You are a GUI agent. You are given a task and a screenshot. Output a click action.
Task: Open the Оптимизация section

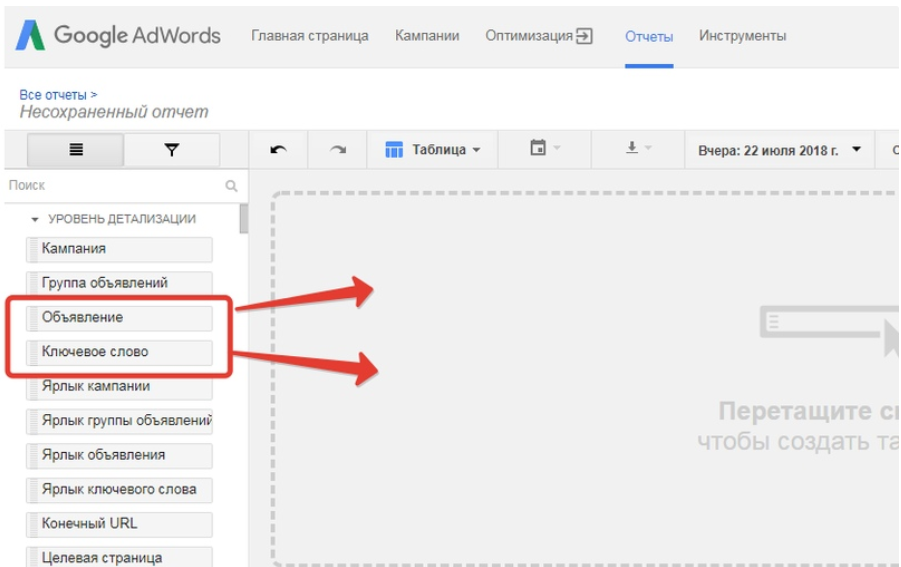click(x=529, y=36)
